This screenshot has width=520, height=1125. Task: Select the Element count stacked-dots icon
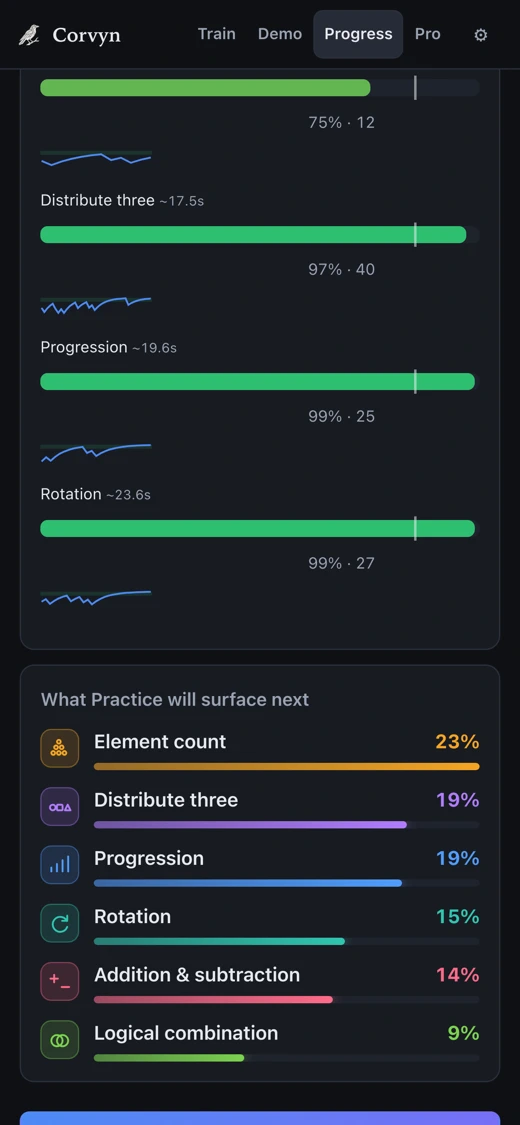[x=60, y=748]
